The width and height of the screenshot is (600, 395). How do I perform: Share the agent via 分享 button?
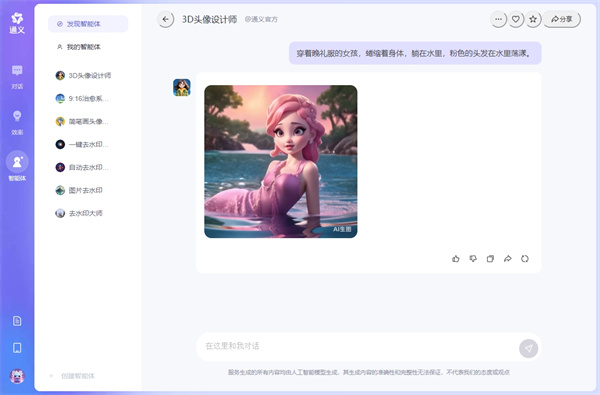(561, 19)
